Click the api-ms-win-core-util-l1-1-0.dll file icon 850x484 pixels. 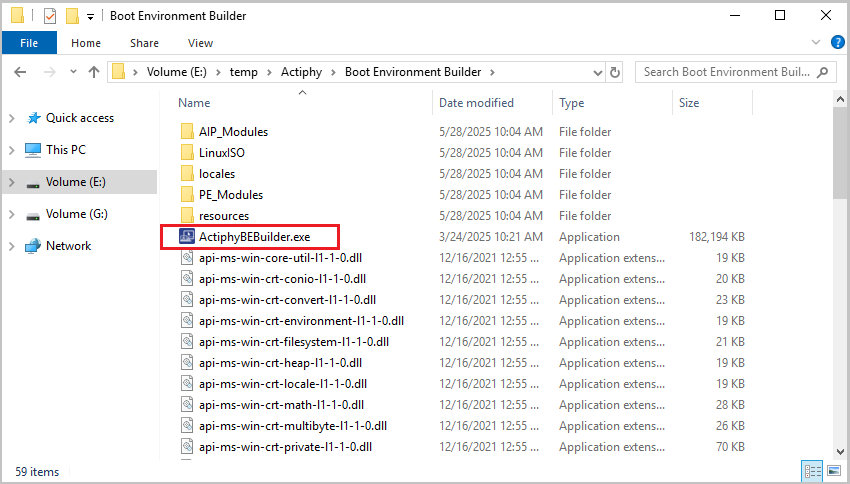coord(187,258)
